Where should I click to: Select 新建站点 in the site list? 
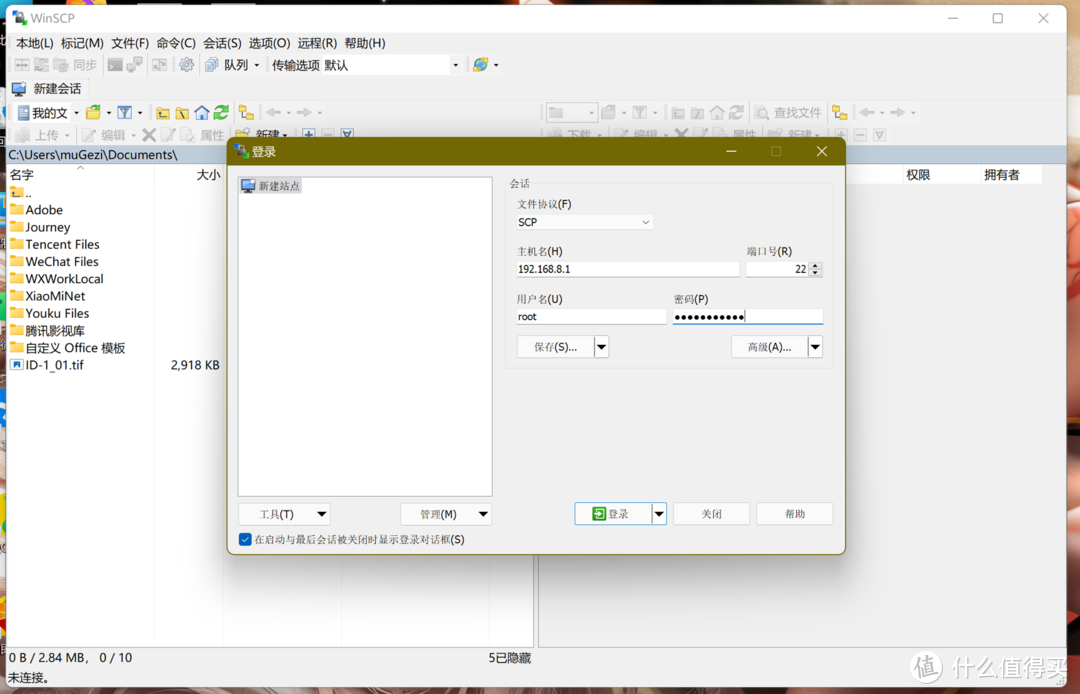click(277, 186)
